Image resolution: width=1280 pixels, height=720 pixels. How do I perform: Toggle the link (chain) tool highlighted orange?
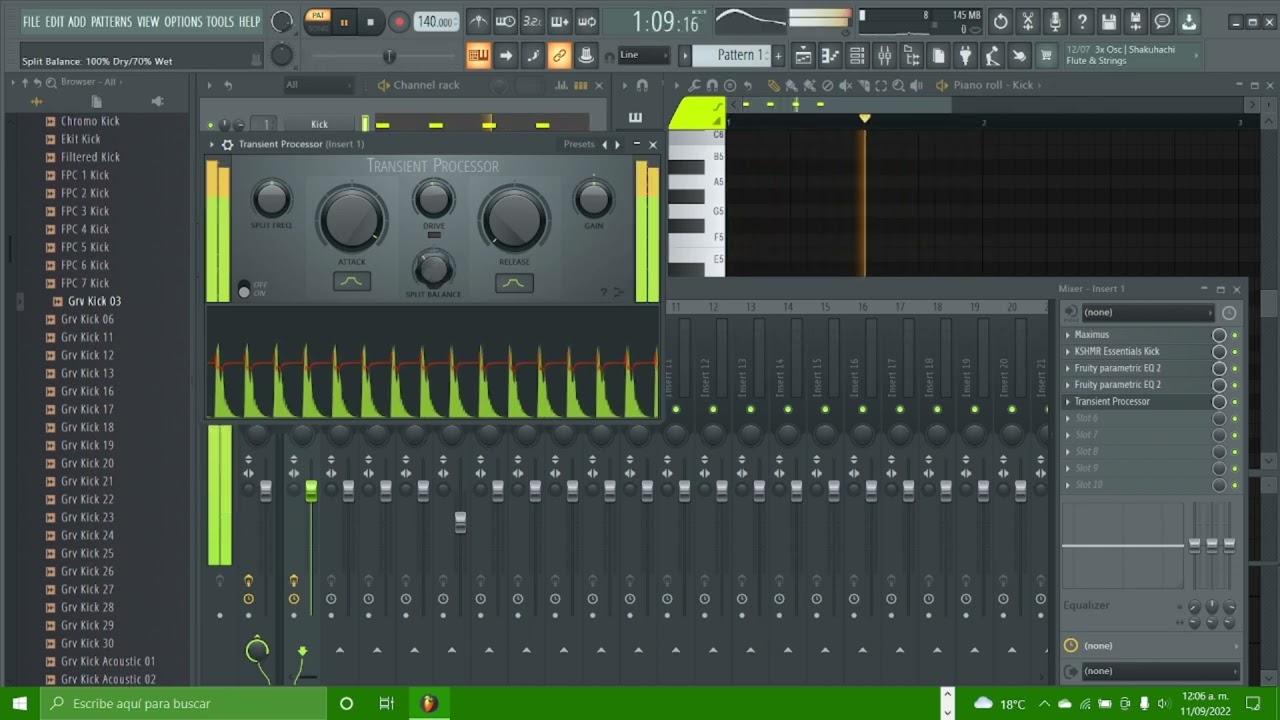(x=560, y=55)
